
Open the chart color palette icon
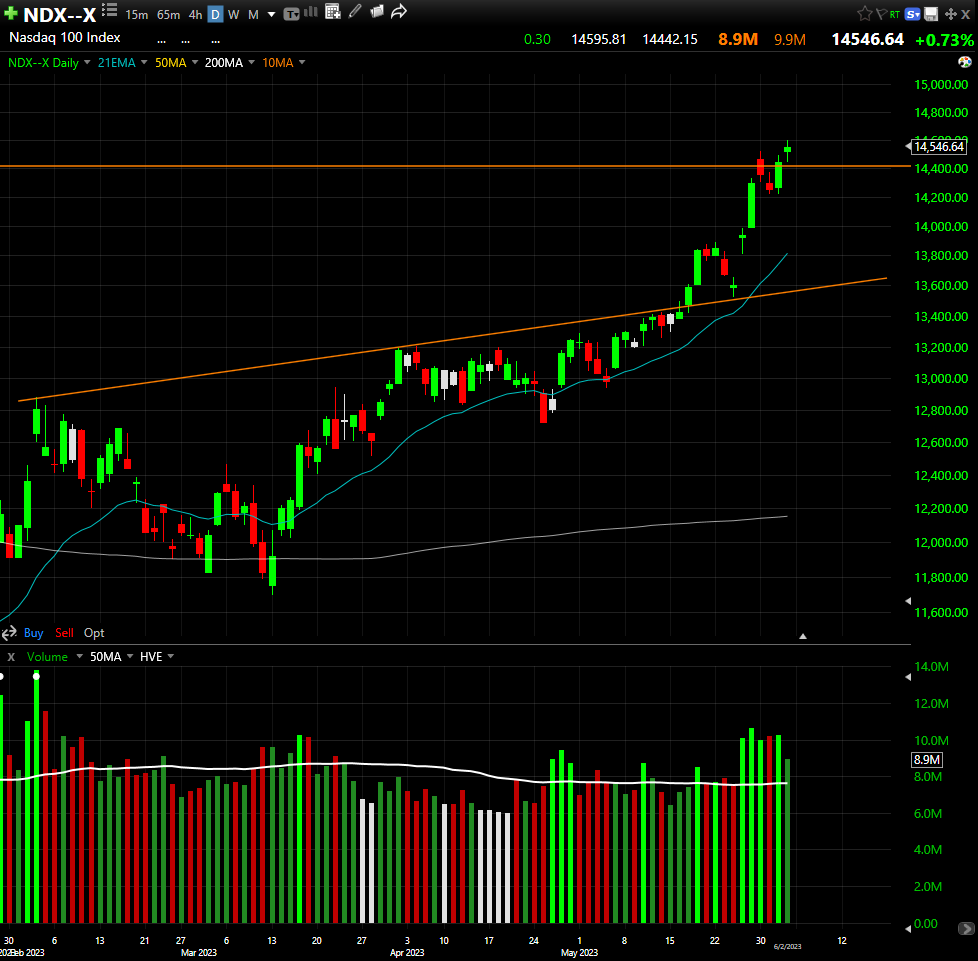tap(964, 62)
